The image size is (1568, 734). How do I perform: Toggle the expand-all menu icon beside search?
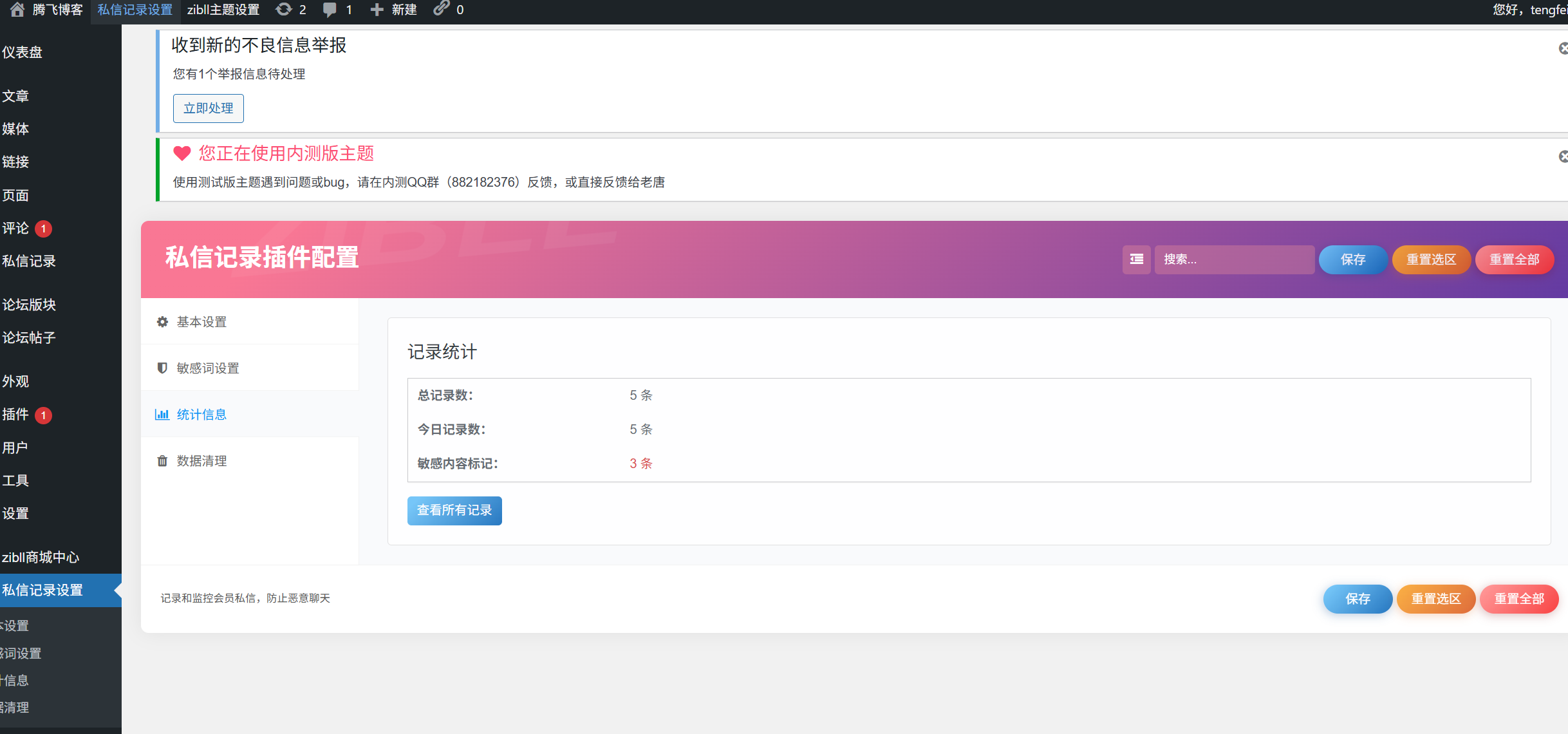[x=1136, y=259]
